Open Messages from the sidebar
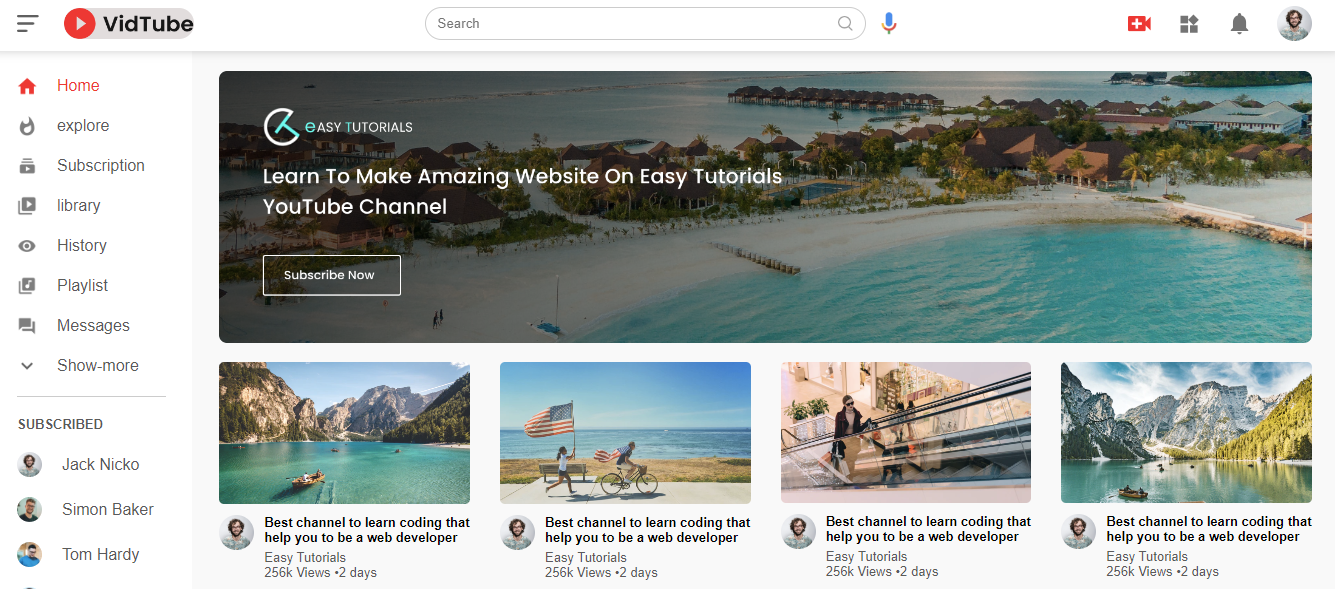Viewport: 1335px width, 589px height. click(92, 326)
